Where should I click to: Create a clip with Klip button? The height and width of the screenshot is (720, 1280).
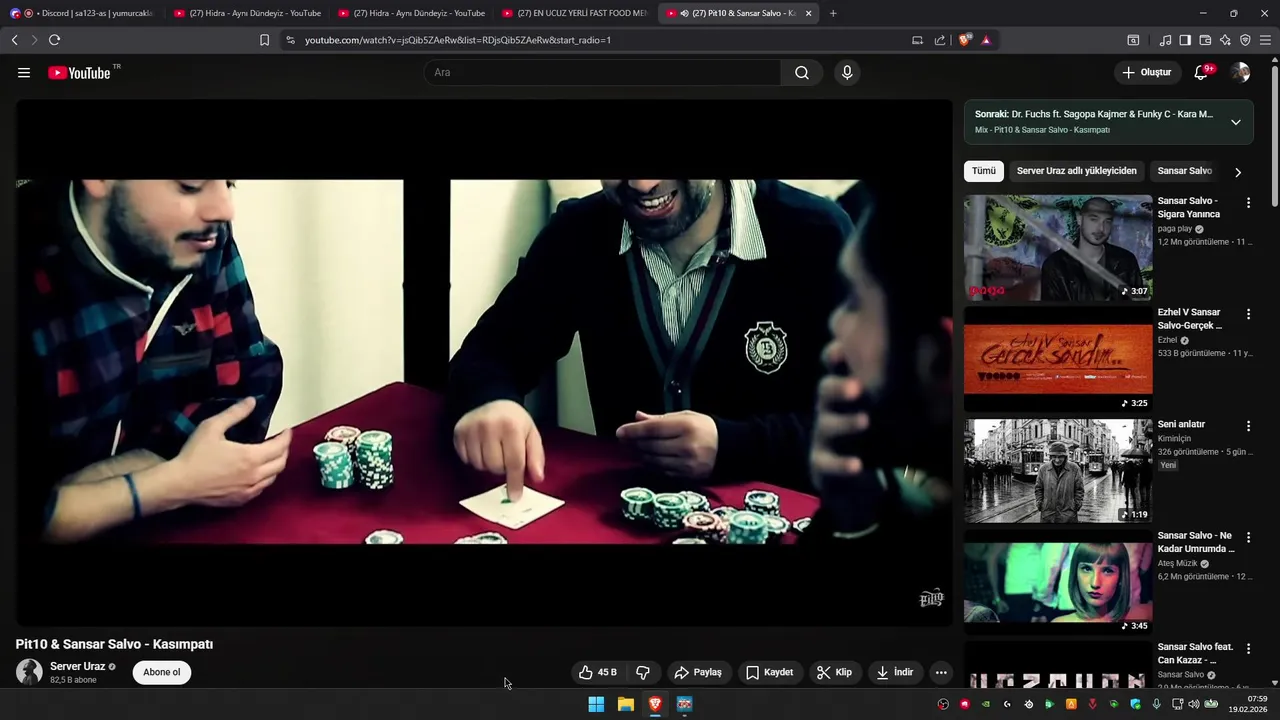point(834,672)
